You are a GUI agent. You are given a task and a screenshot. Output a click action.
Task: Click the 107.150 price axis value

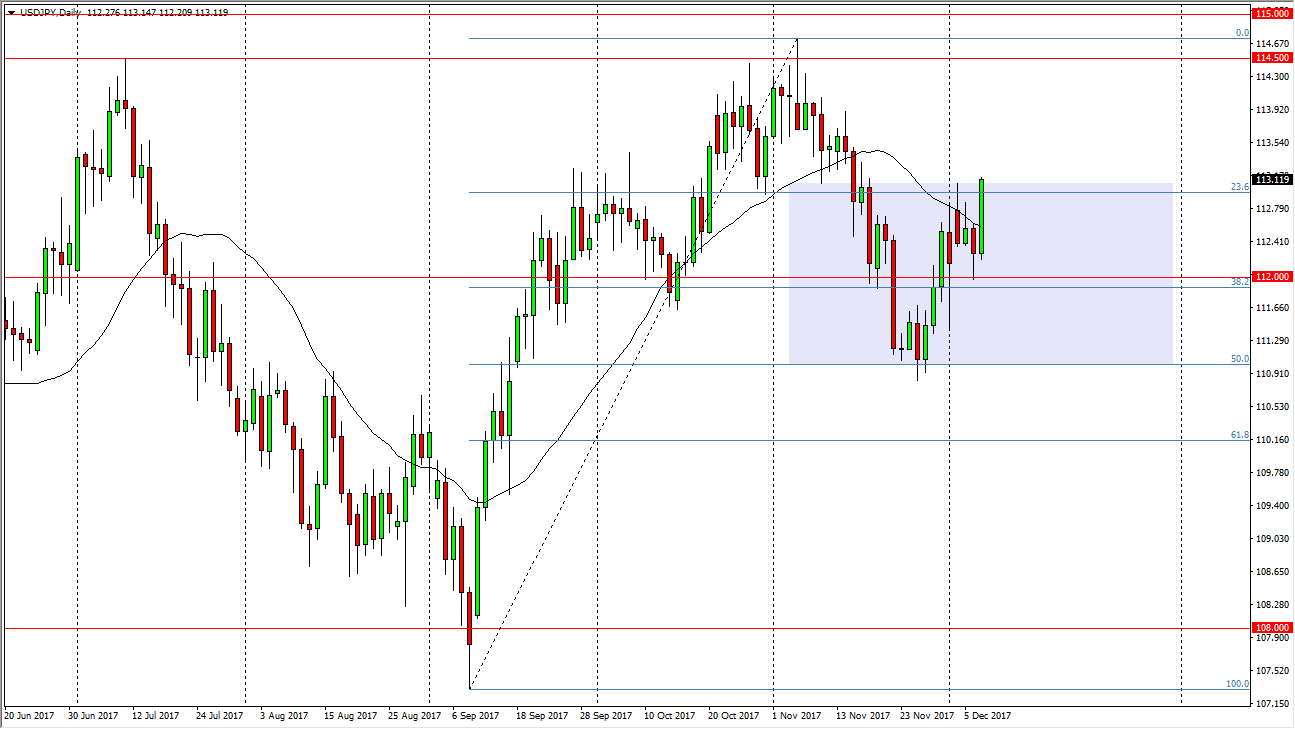[x=1271, y=704]
